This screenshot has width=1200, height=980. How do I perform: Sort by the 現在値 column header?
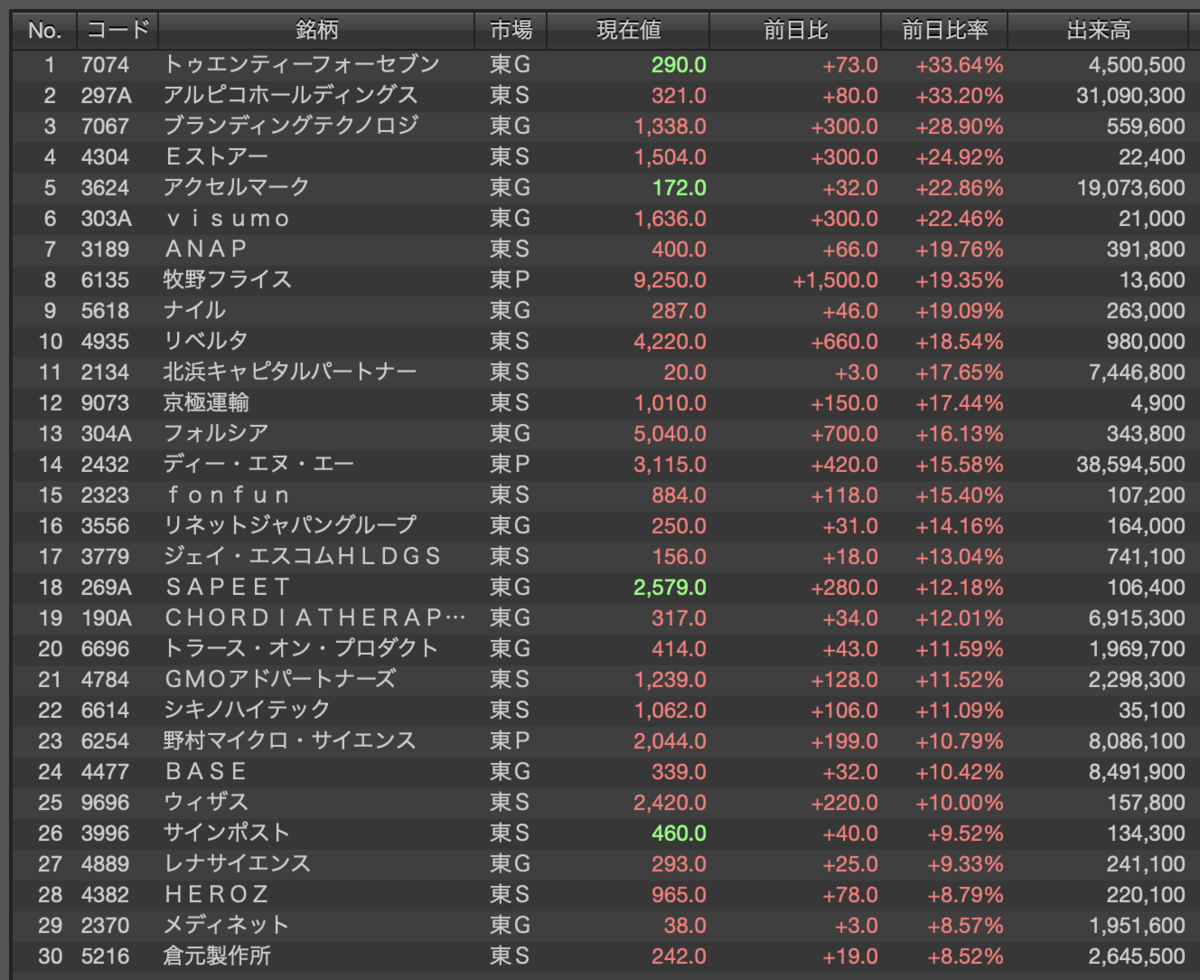click(628, 31)
